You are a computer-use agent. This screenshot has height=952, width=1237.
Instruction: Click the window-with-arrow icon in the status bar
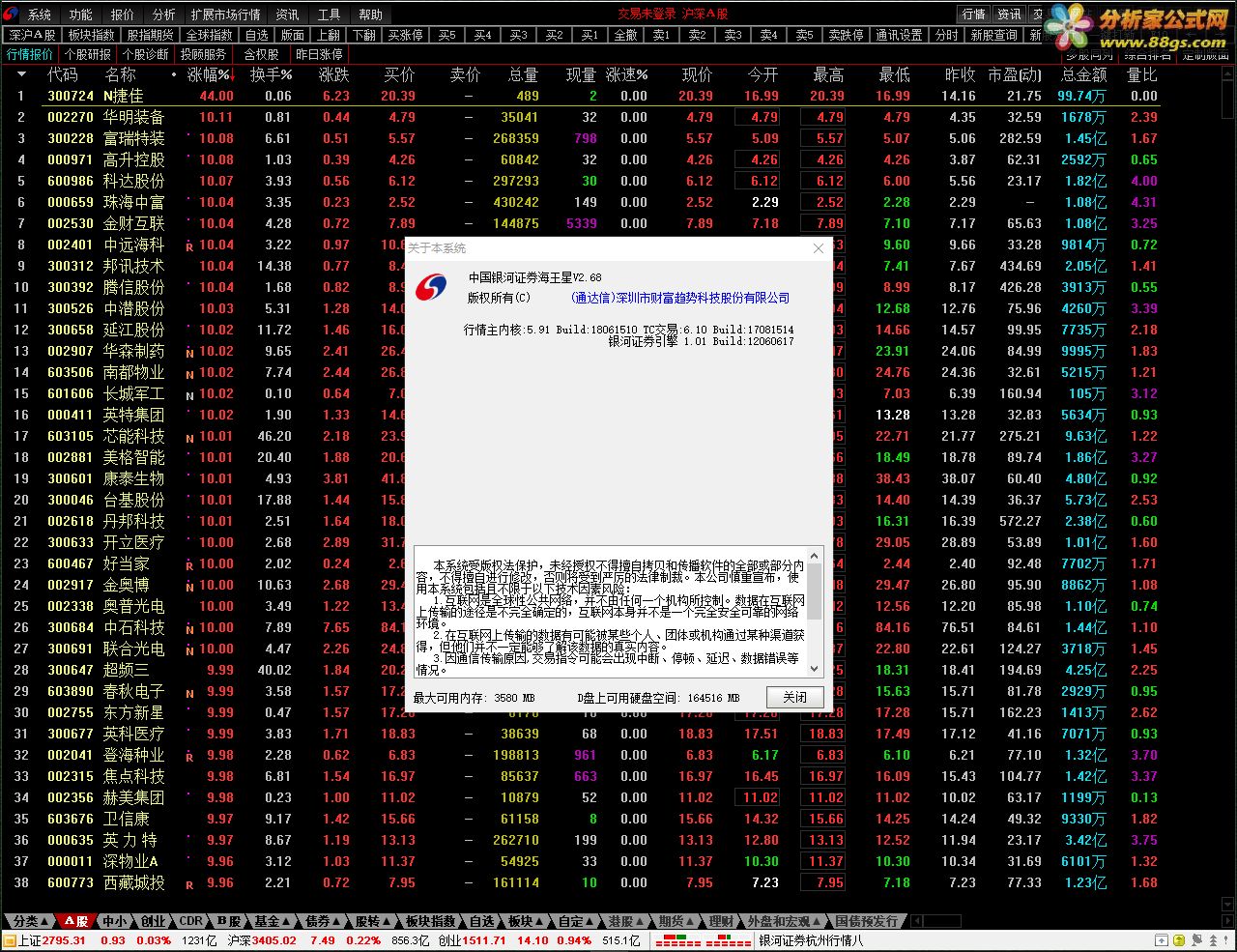point(1162,940)
